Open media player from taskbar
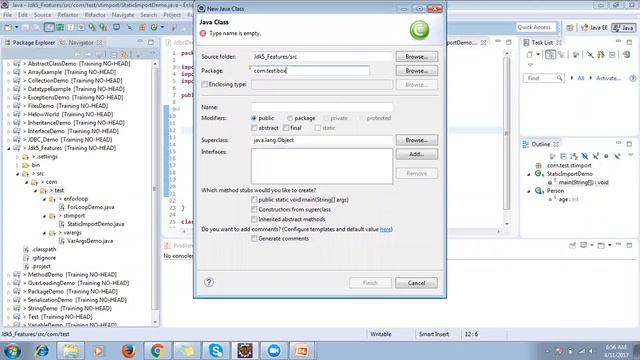Screen dimensions: 640x360 (98, 351)
